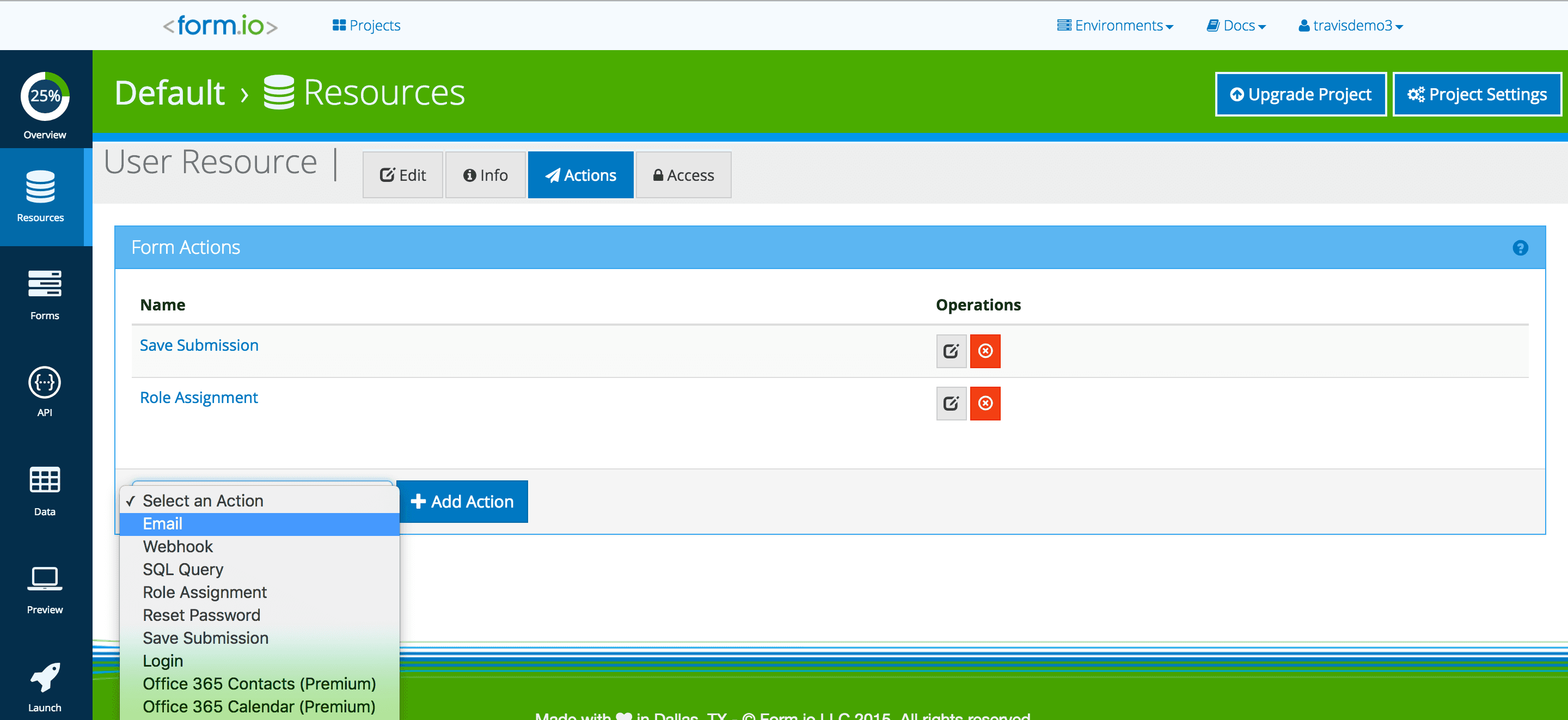Screen dimensions: 1568x720
Task: Delete the Save Submission action
Action: (985, 351)
